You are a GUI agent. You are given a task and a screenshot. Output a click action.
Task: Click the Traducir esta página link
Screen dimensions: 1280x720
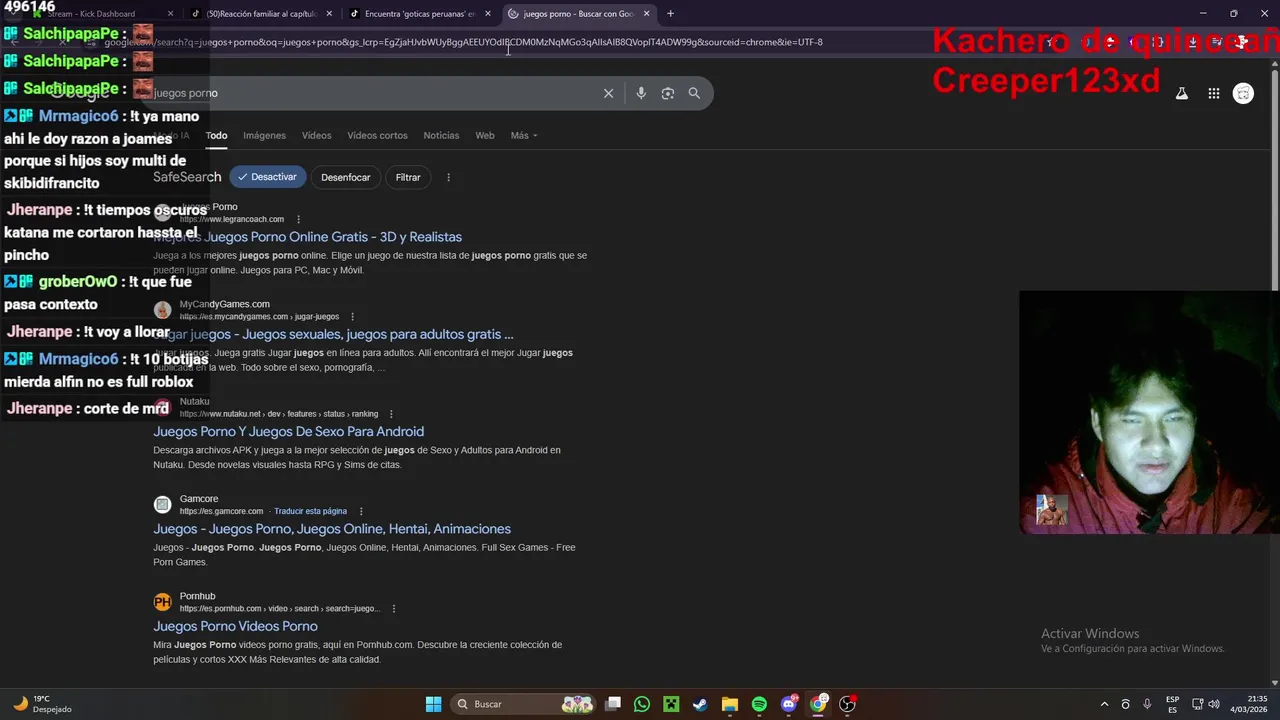pos(310,511)
